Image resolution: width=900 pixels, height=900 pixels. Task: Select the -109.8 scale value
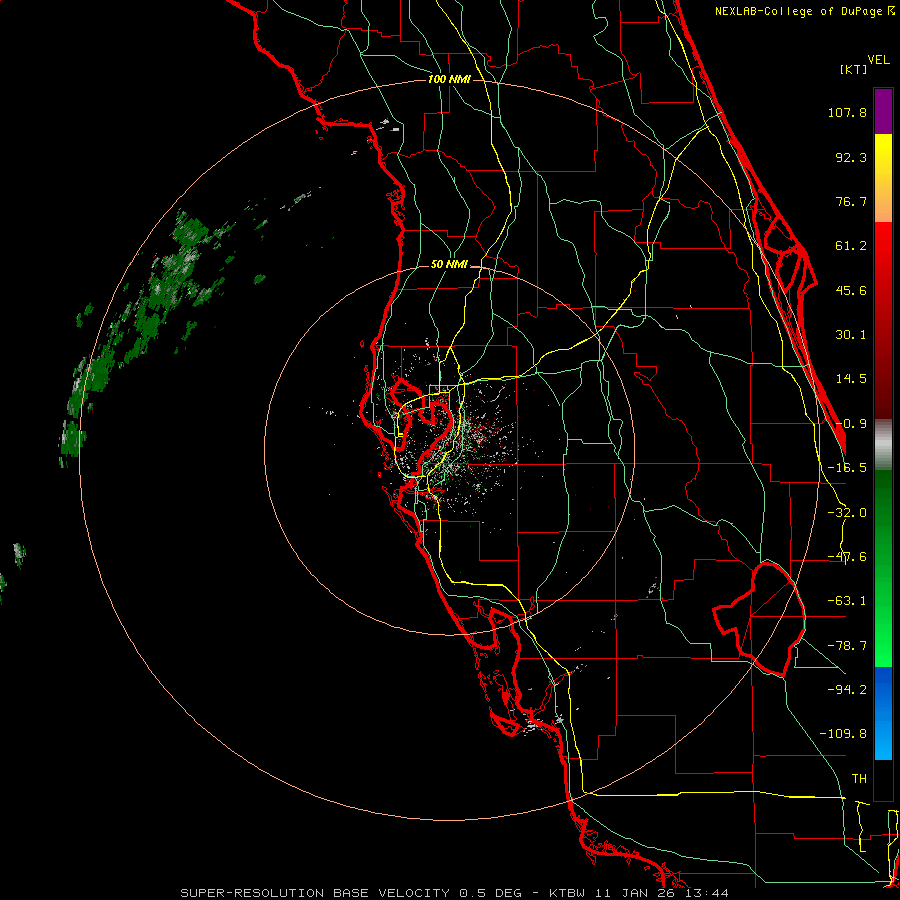tap(844, 734)
